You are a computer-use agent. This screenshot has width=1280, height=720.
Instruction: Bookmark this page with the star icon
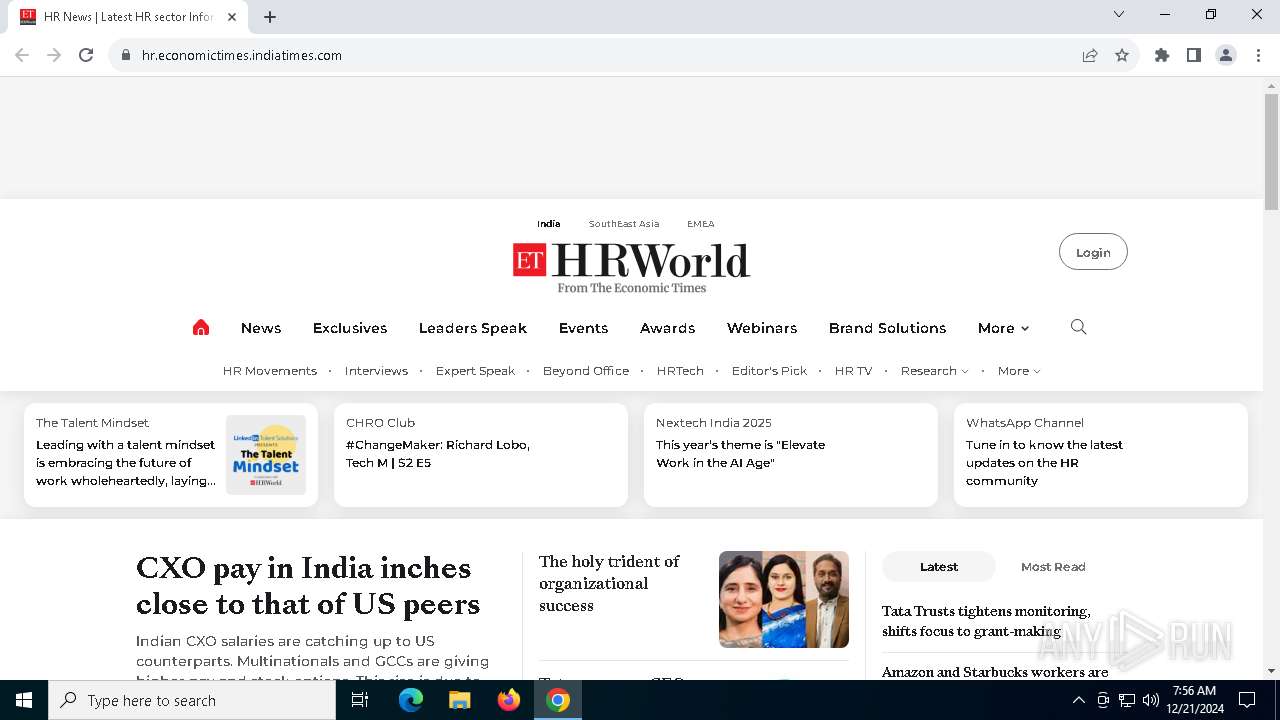click(x=1122, y=55)
